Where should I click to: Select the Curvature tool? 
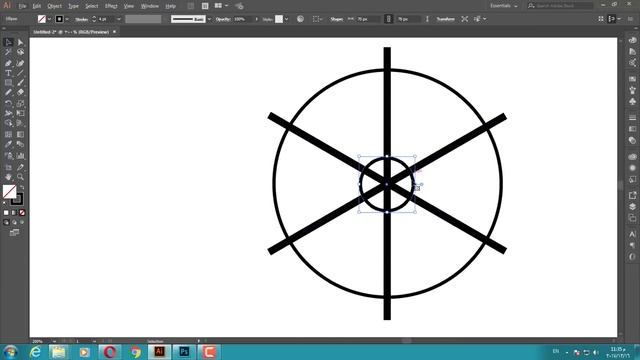[20, 63]
